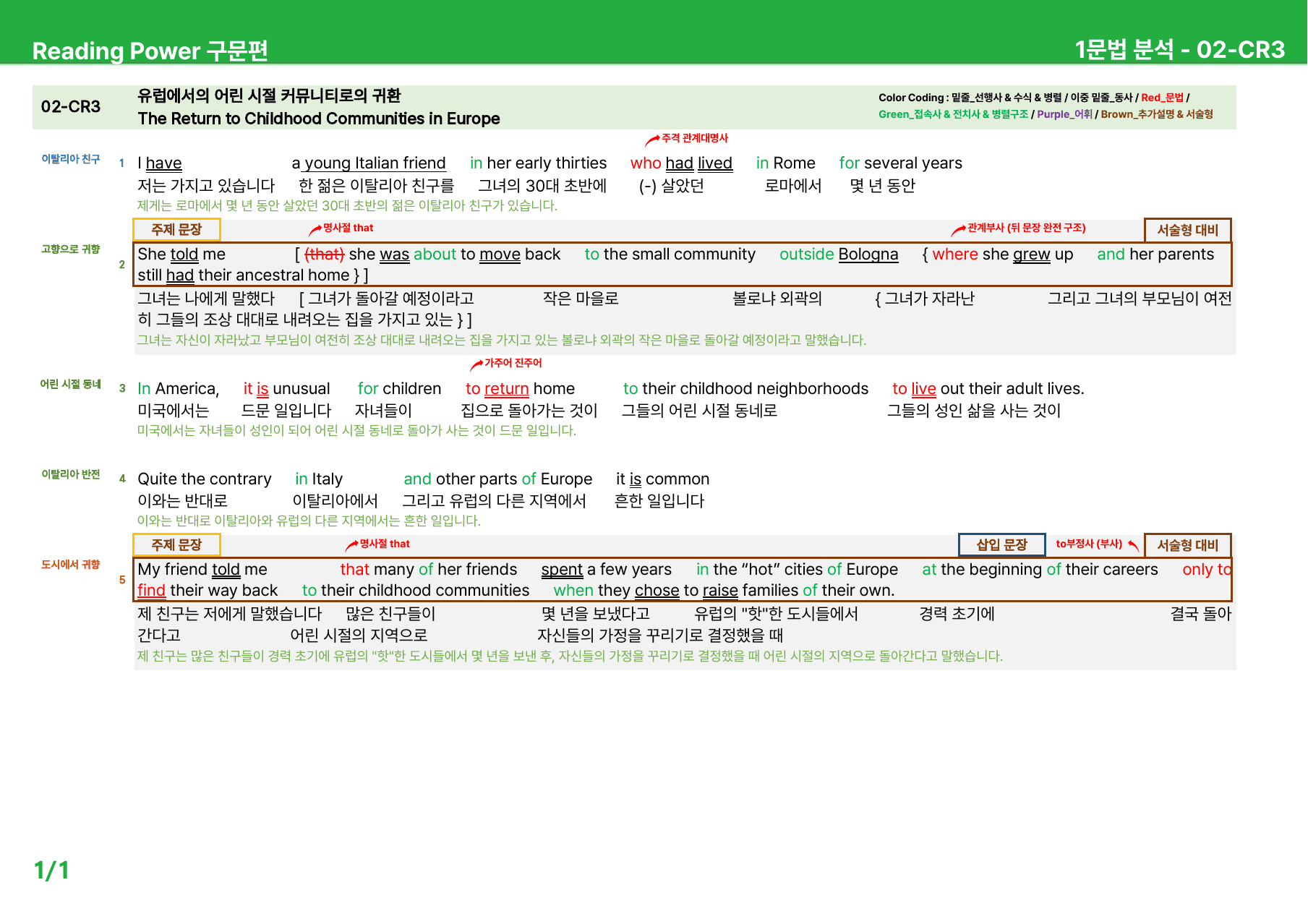Click the side label '도시에서 귀향'
Image resolution: width=1308 pixels, height=924 pixels.
(x=71, y=565)
